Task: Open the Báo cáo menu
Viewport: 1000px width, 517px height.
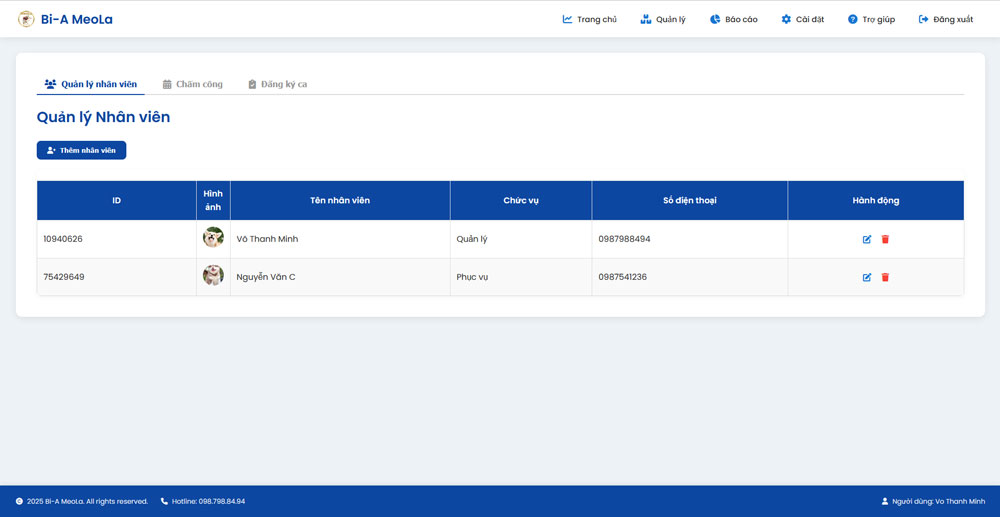Action: [x=733, y=19]
